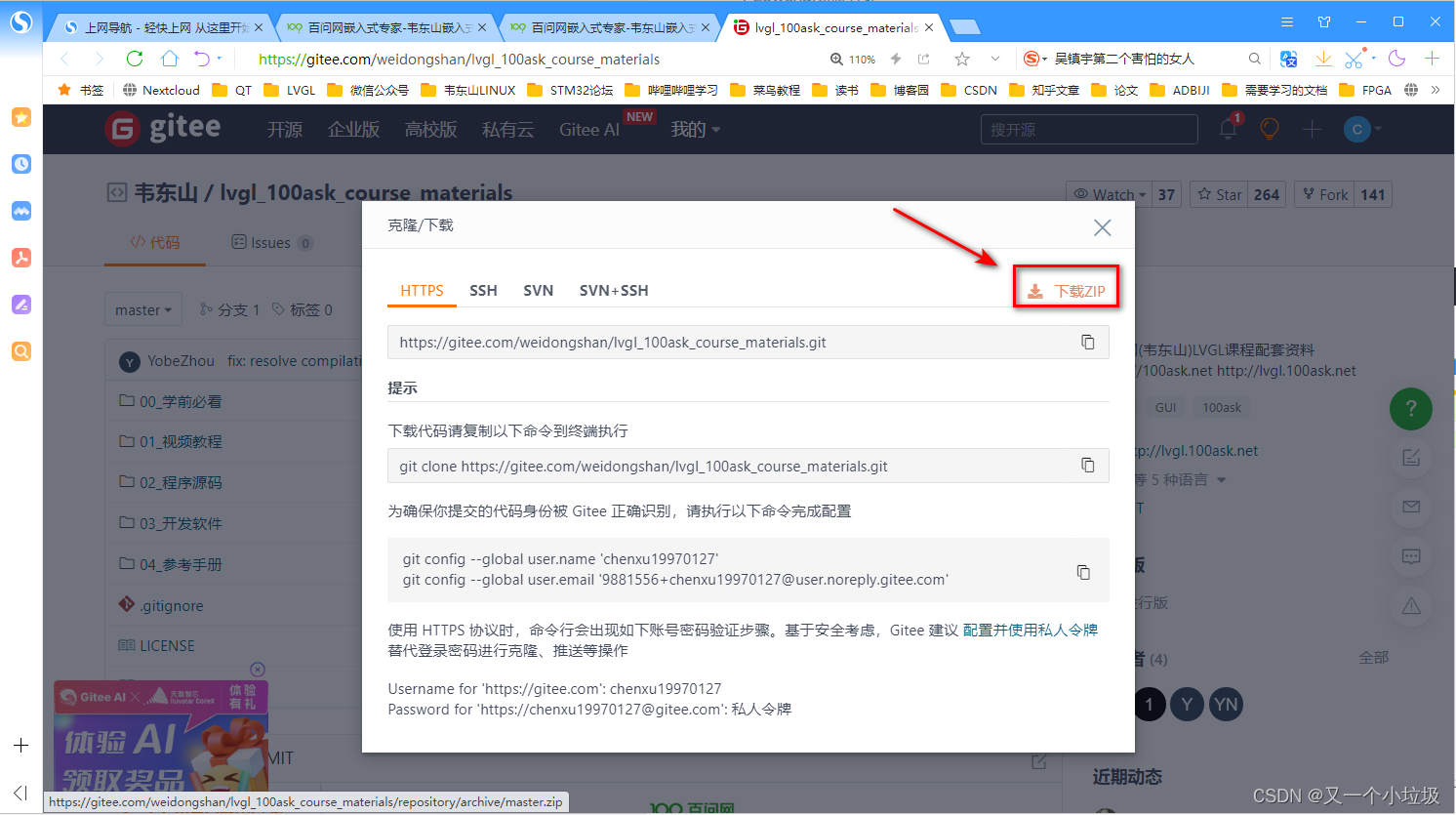Download the repository as ZIP
Viewport: 1456px width, 815px height.
click(x=1066, y=291)
